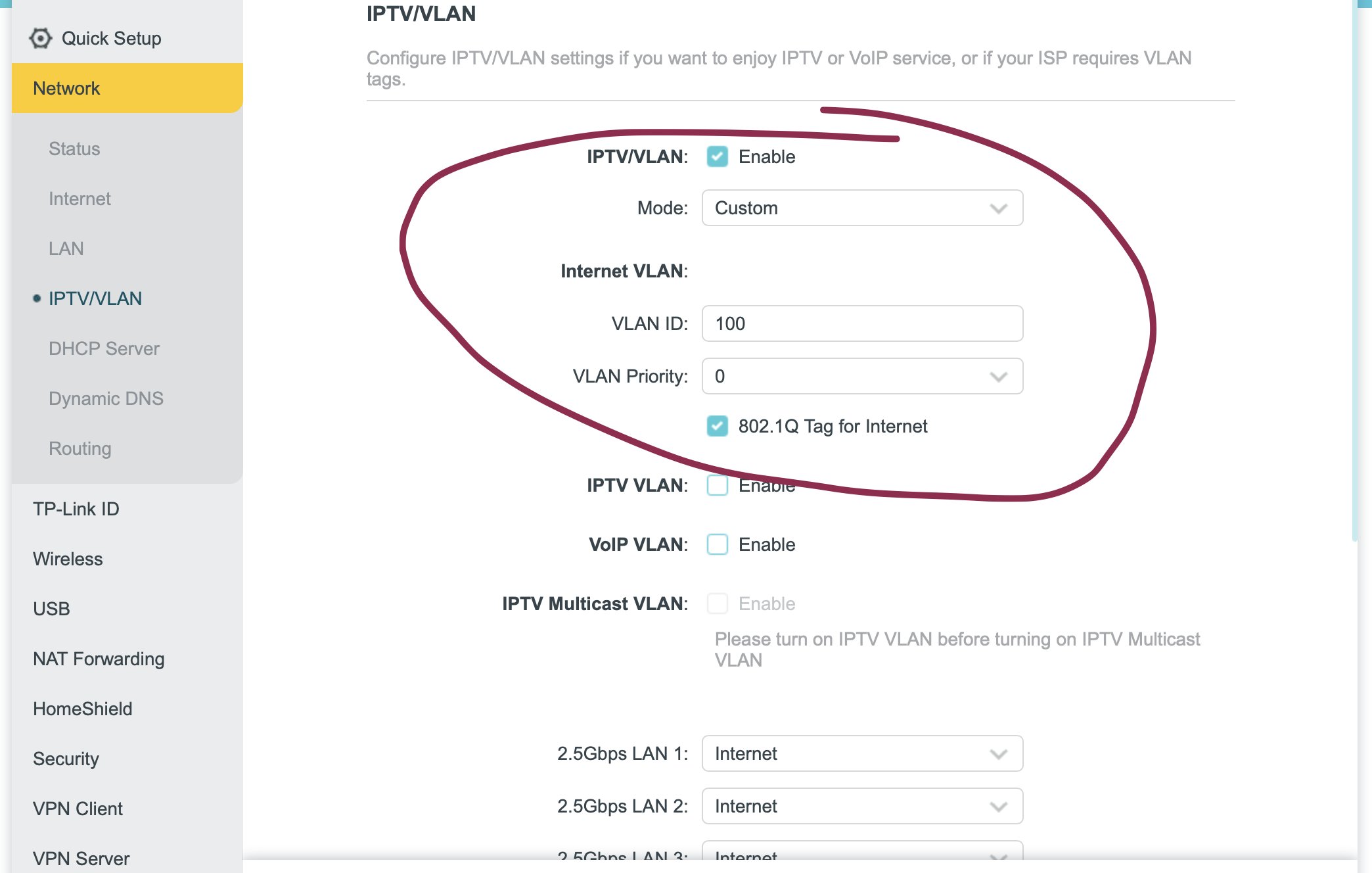Viewport: 1372px width, 873px height.
Task: Open the Wireless settings section
Action: tap(68, 559)
